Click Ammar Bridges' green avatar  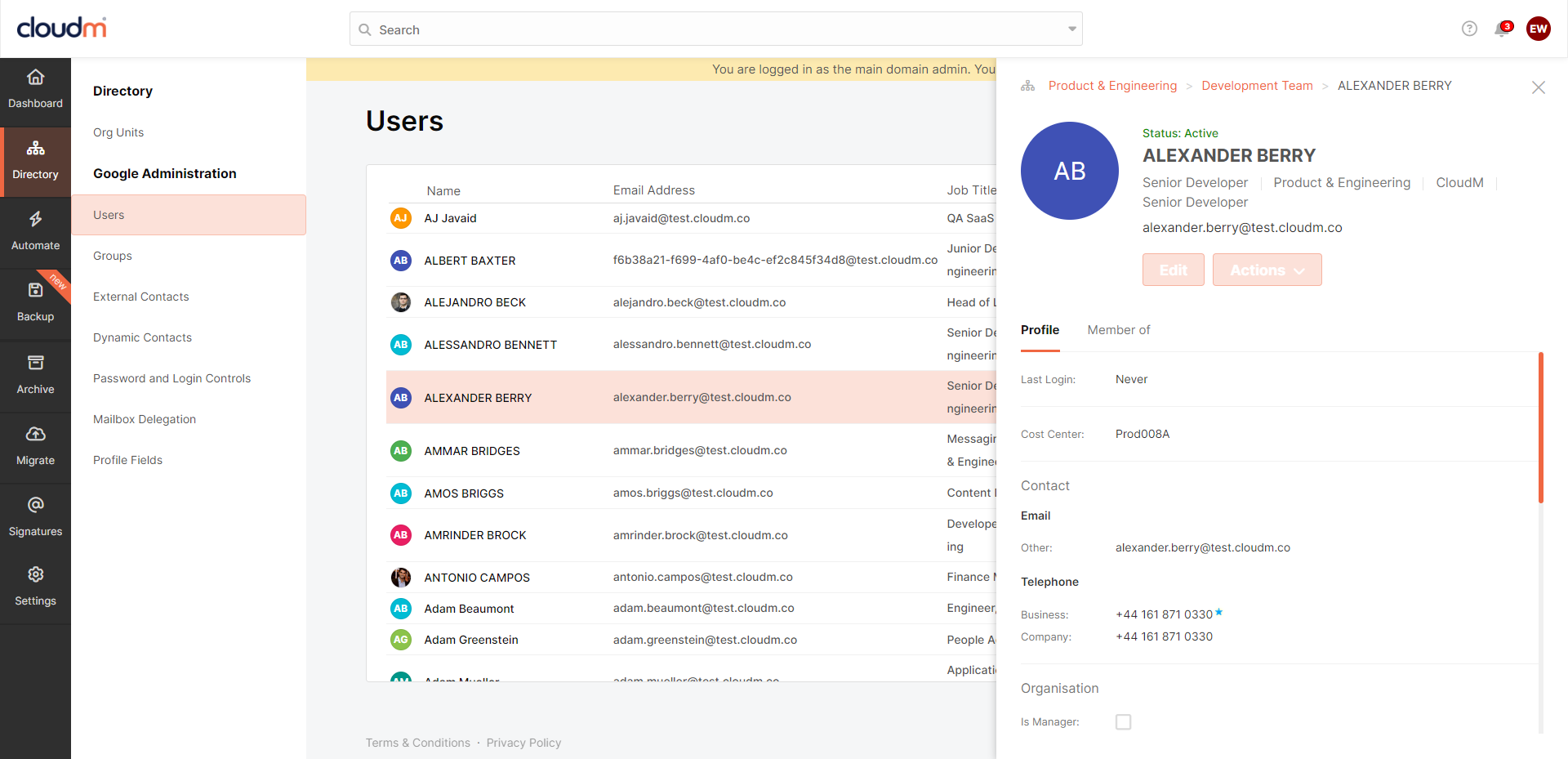pyautogui.click(x=400, y=451)
